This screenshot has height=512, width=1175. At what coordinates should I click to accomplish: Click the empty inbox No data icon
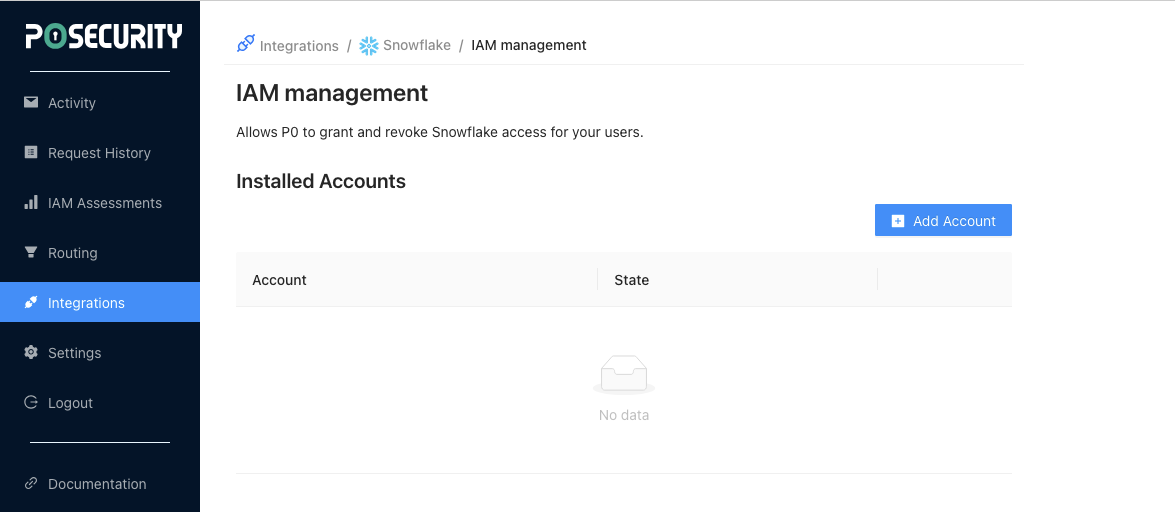pos(624,375)
